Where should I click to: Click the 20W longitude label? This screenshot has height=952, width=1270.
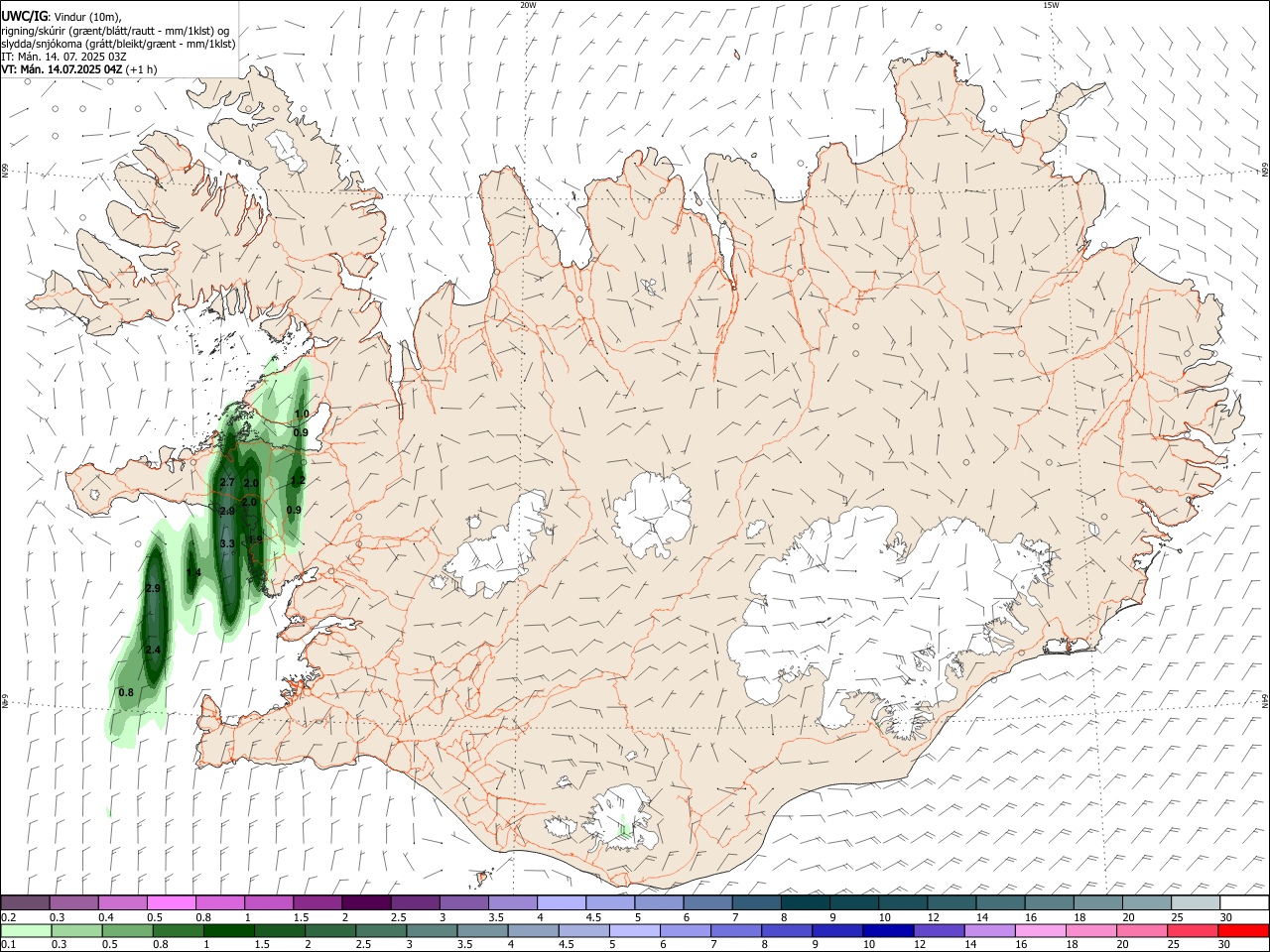[528, 5]
